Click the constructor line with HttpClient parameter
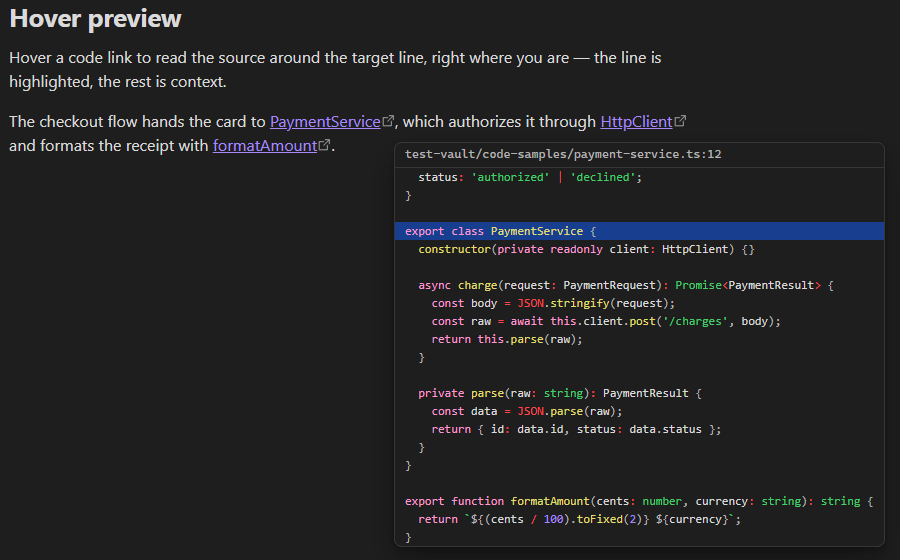Viewport: 900px width, 560px height. pos(586,250)
